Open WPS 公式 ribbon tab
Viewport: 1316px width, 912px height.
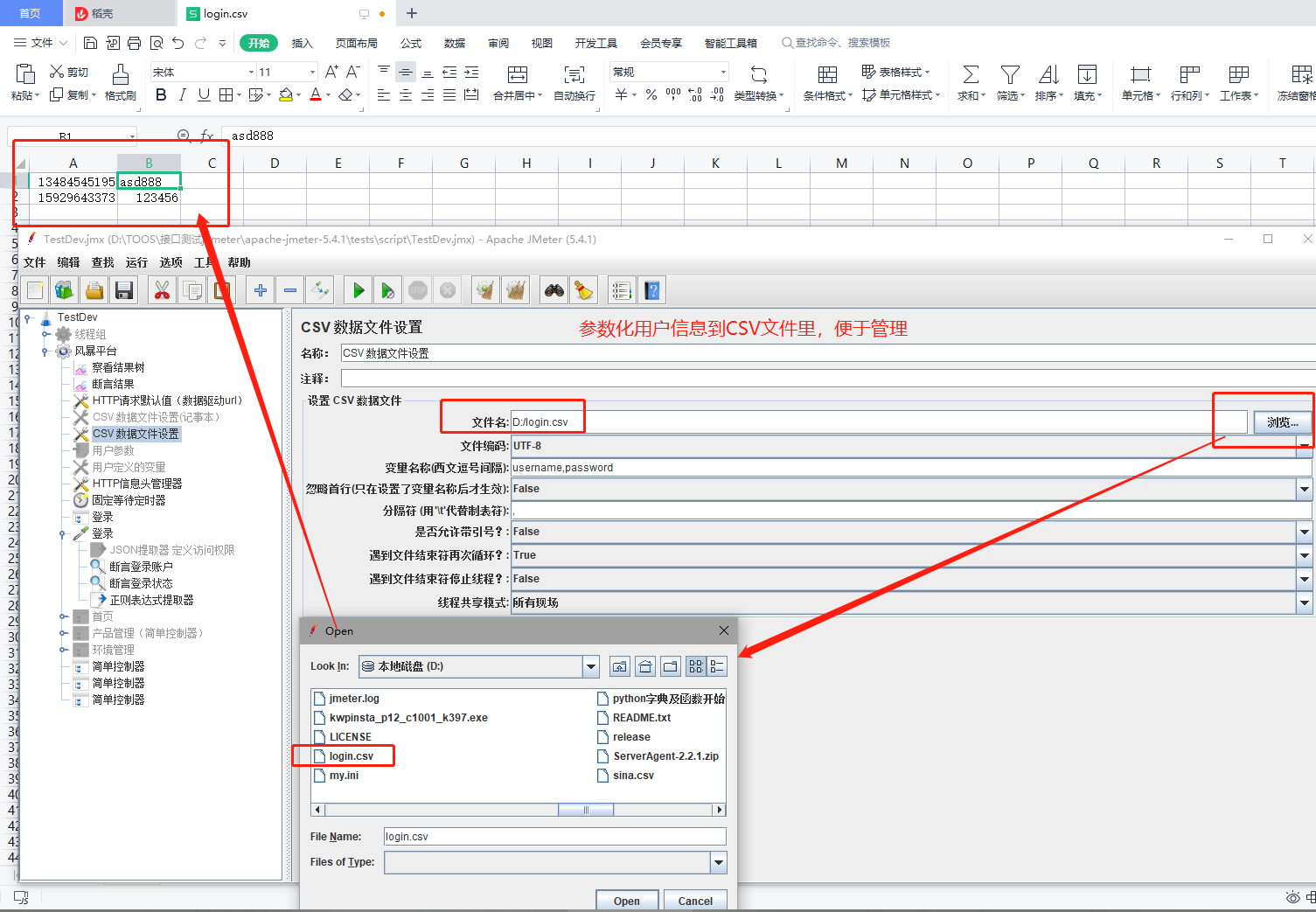click(411, 43)
